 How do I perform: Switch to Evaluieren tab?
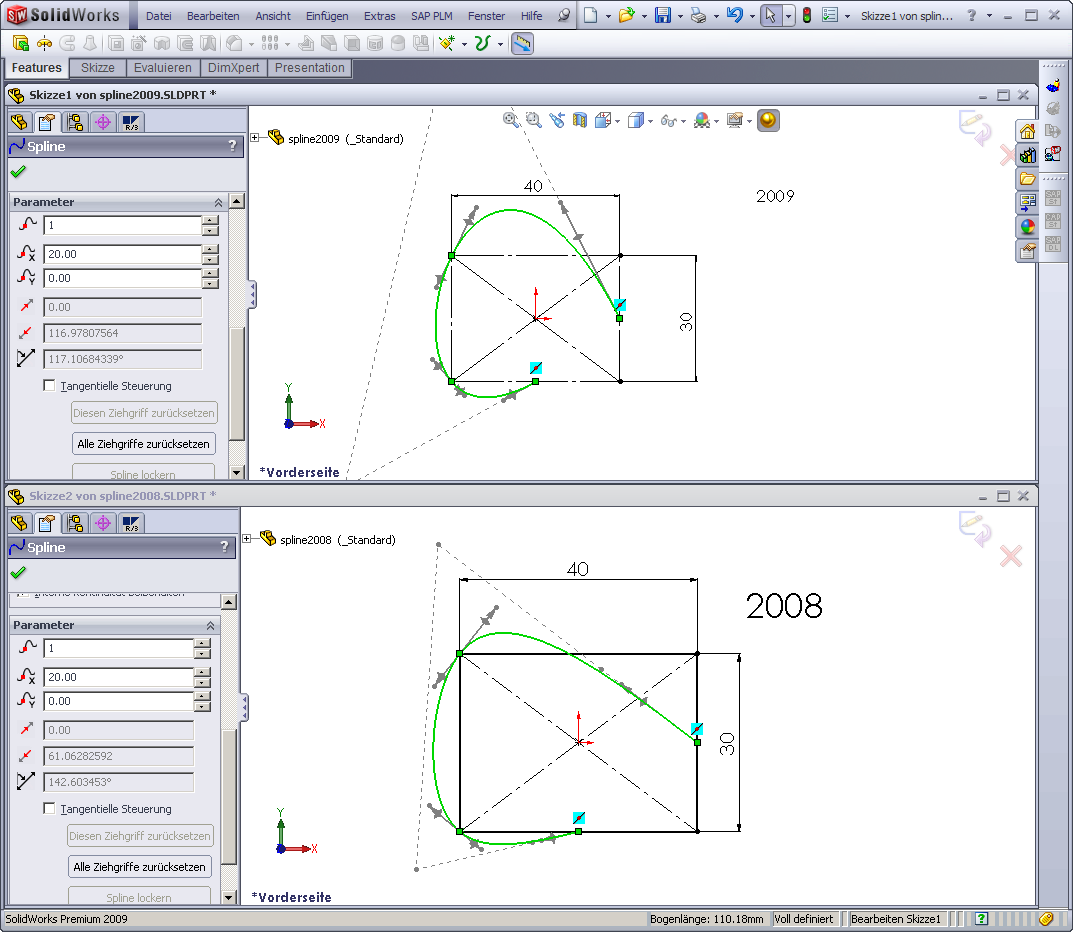click(x=162, y=68)
